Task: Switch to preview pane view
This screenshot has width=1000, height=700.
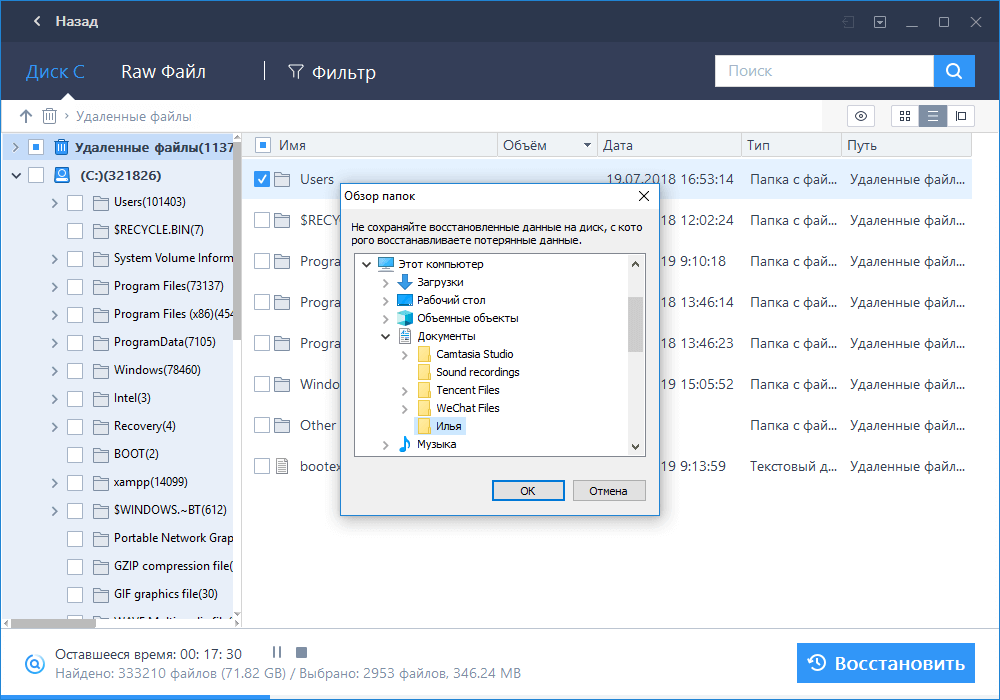Action: pyautogui.click(x=961, y=116)
